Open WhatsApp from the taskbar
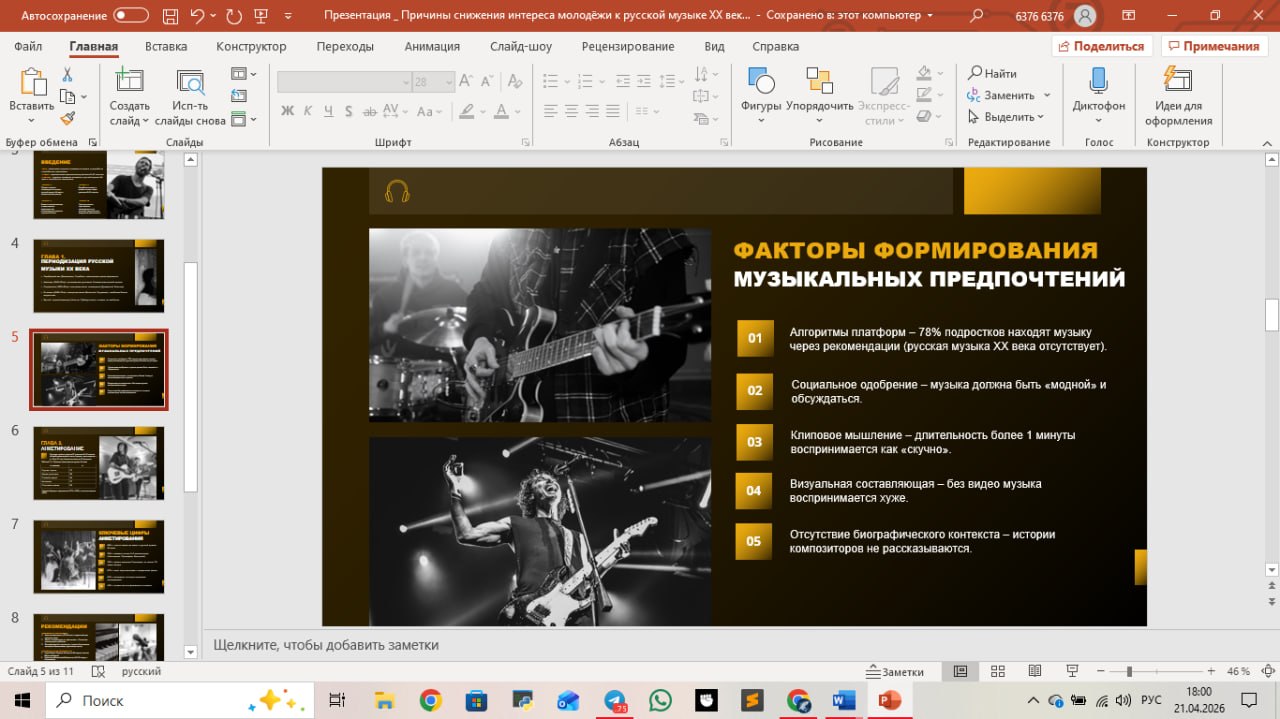The width and height of the screenshot is (1280, 719). [x=660, y=700]
